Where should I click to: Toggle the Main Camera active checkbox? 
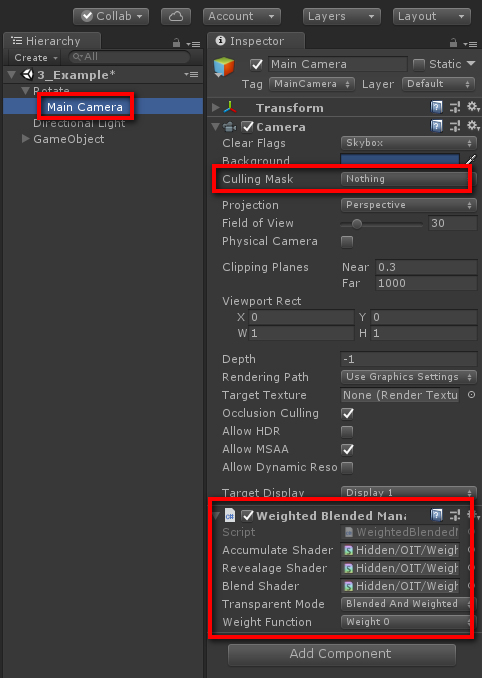click(256, 64)
